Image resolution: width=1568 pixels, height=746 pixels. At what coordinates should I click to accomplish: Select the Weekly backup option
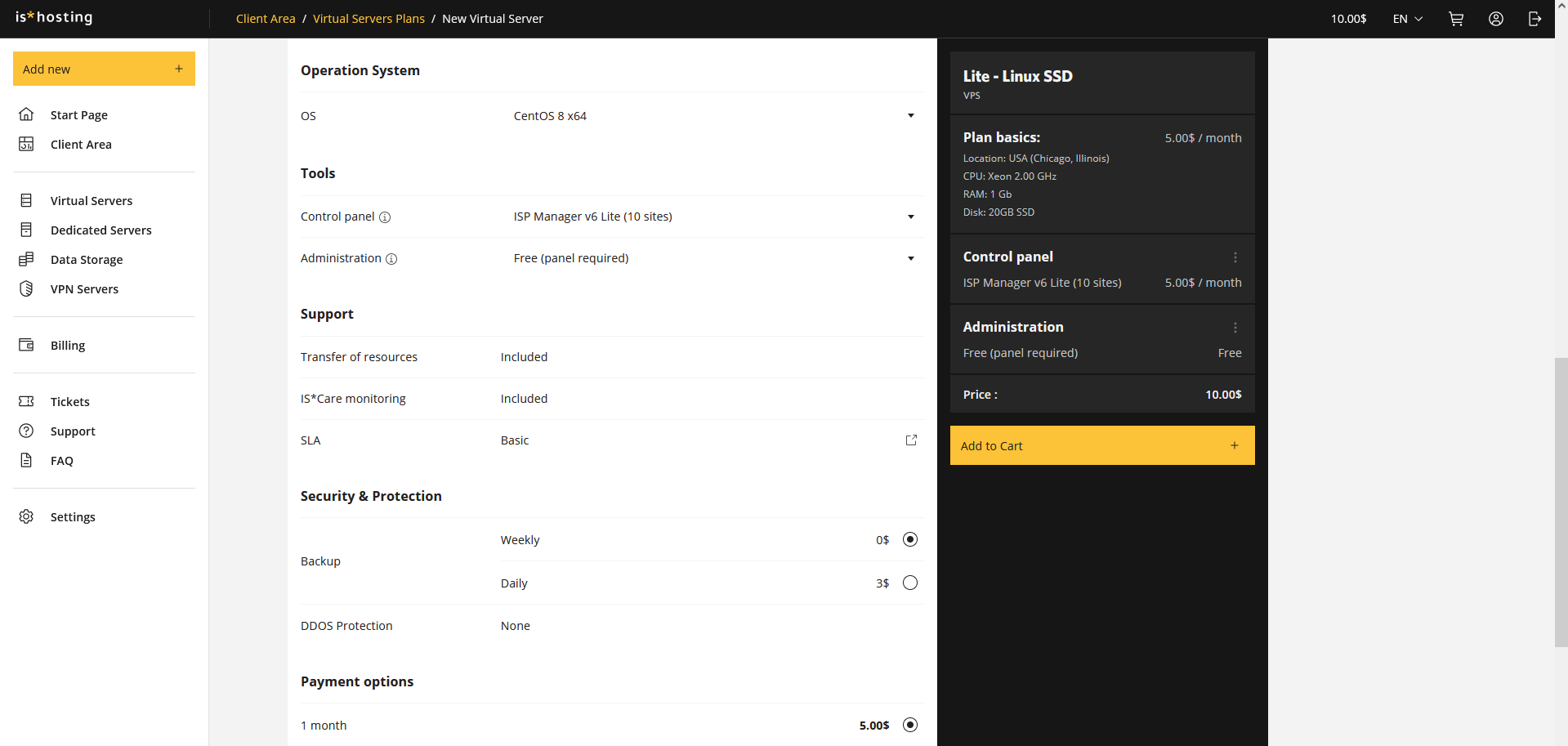pos(909,539)
